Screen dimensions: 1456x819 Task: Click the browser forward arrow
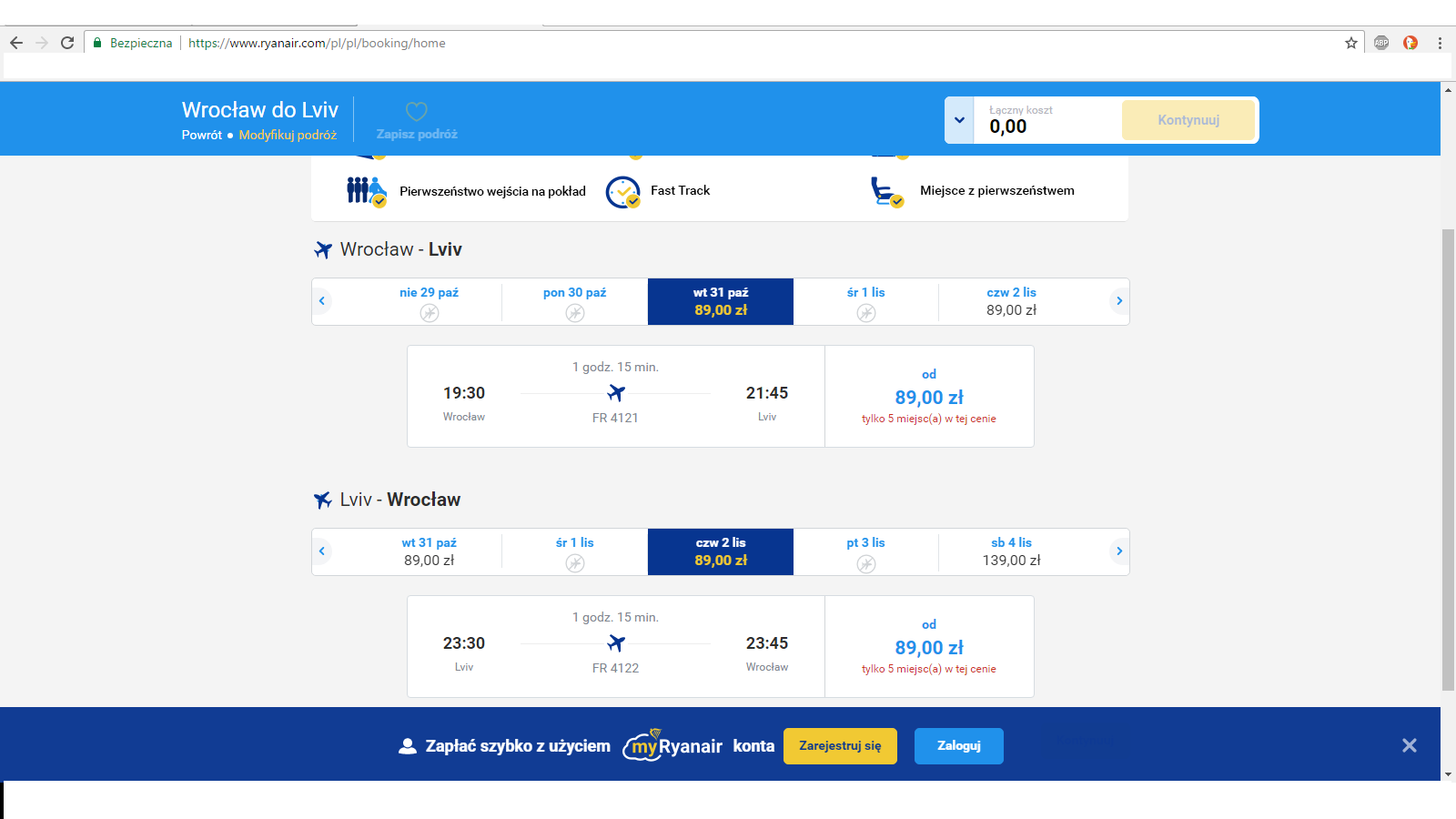coord(42,43)
